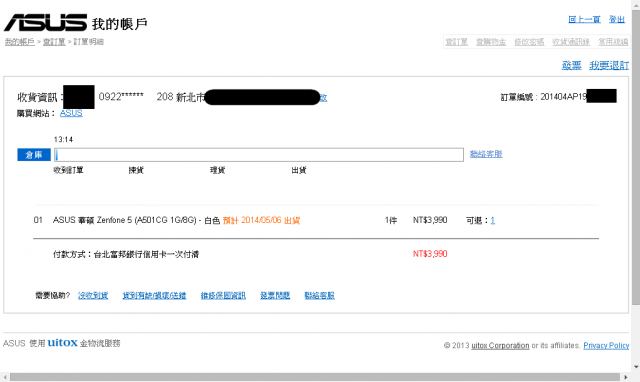Click the product name ASUS Zenfone 5 text
640x382 pixels.
point(136,220)
